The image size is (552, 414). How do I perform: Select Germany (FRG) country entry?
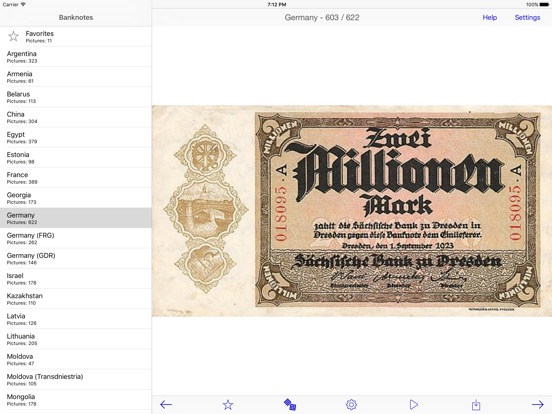coord(76,238)
